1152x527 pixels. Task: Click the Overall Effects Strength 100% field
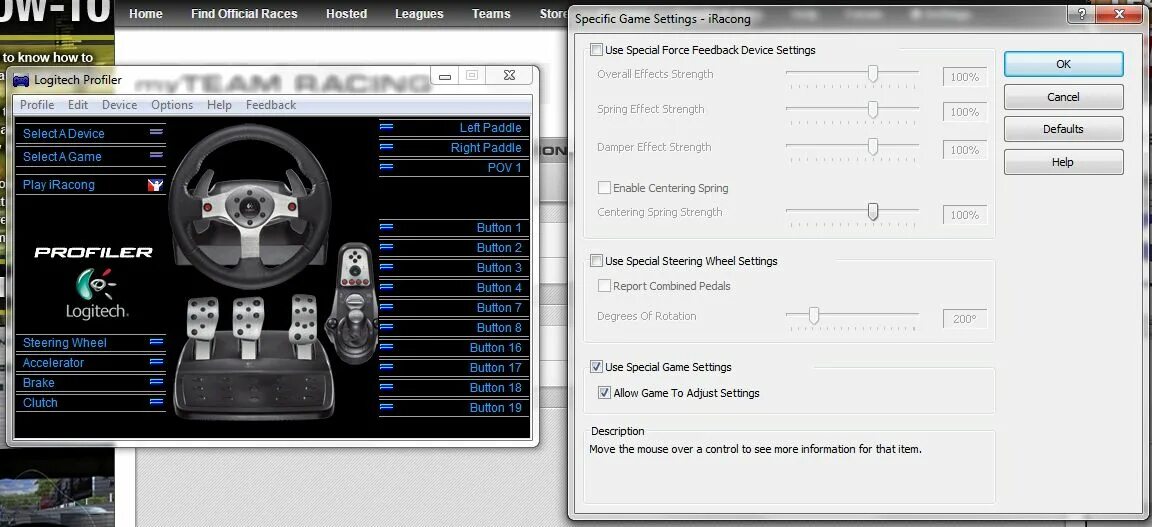[965, 77]
